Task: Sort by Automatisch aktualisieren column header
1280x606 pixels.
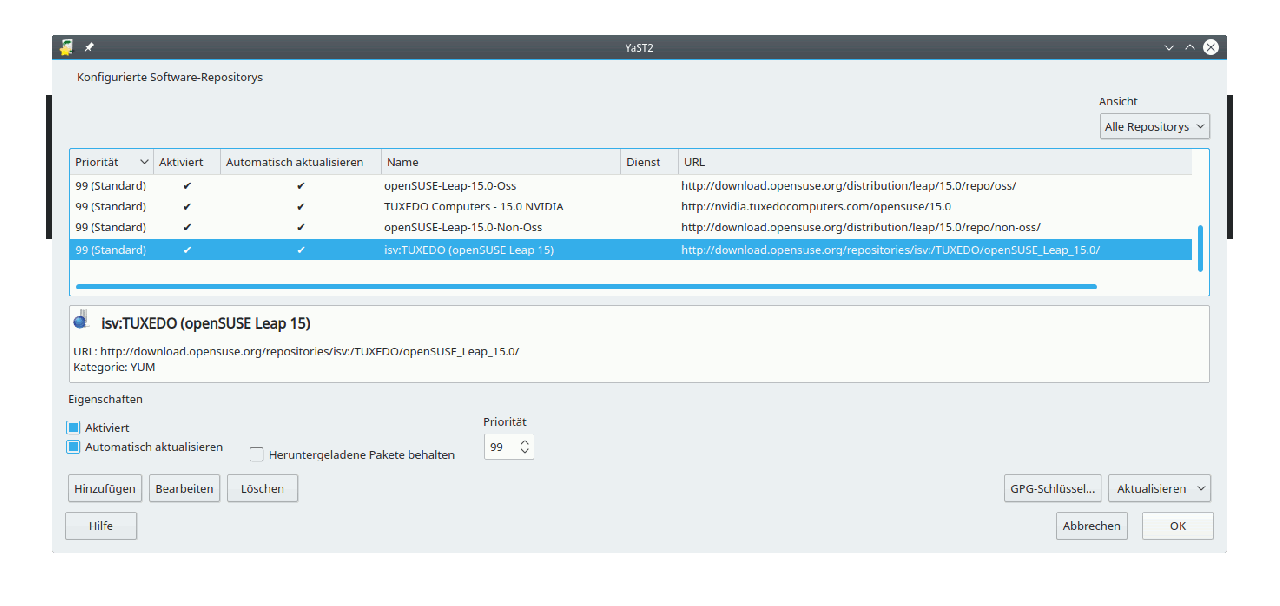Action: (301, 162)
